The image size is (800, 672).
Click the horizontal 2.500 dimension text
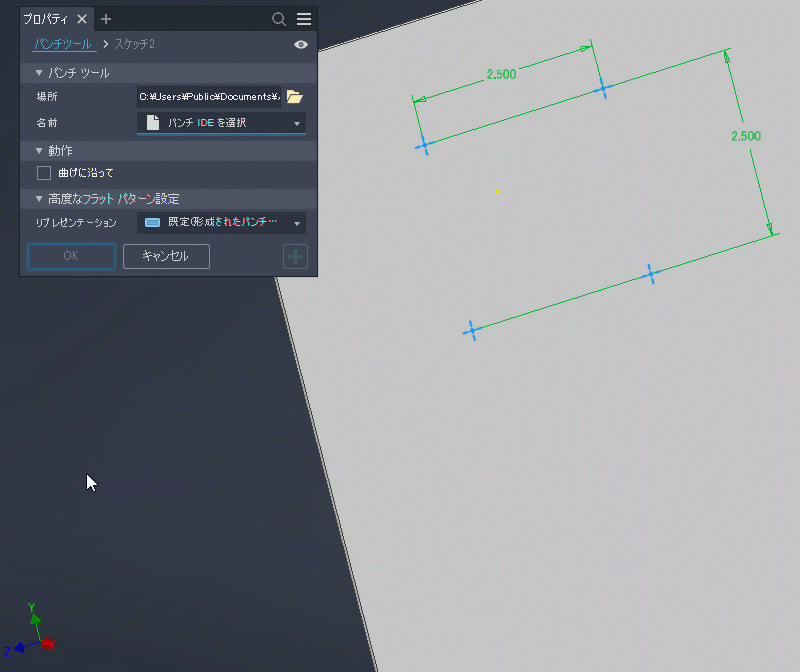(x=501, y=74)
